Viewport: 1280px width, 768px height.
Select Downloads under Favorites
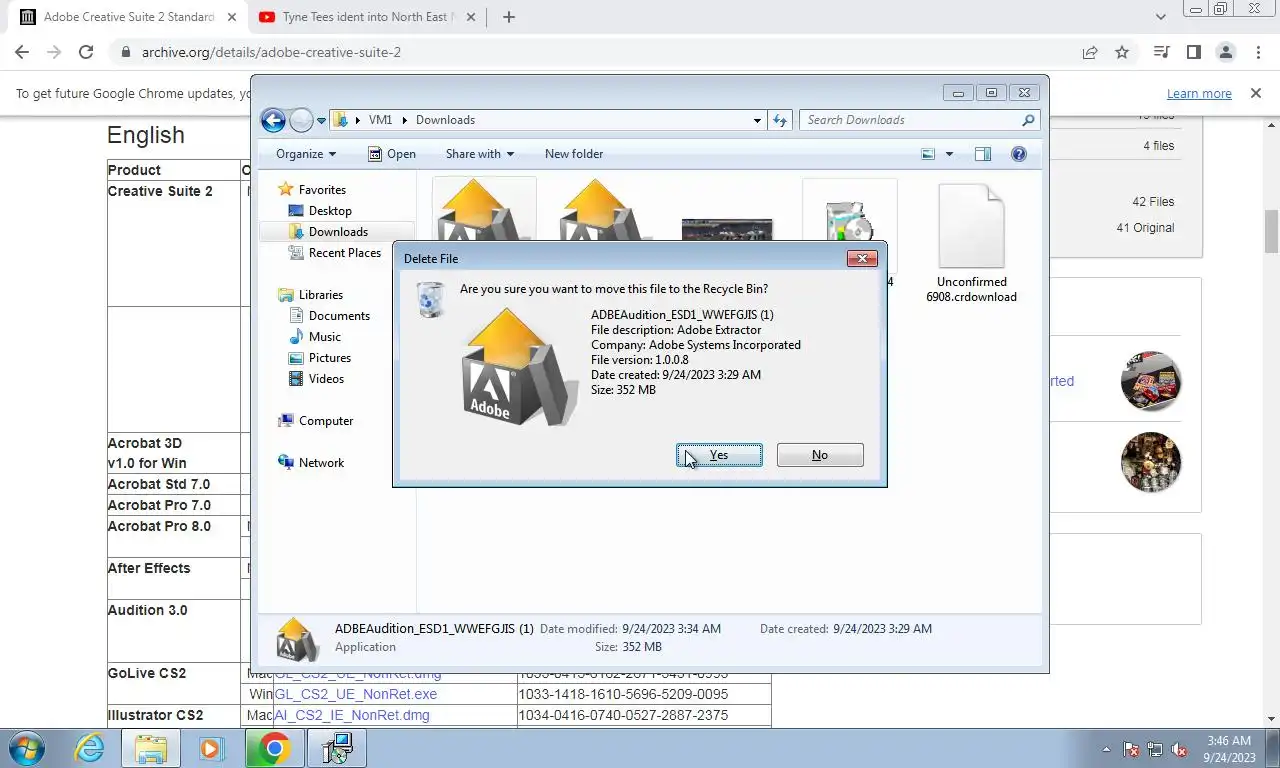[x=338, y=232]
